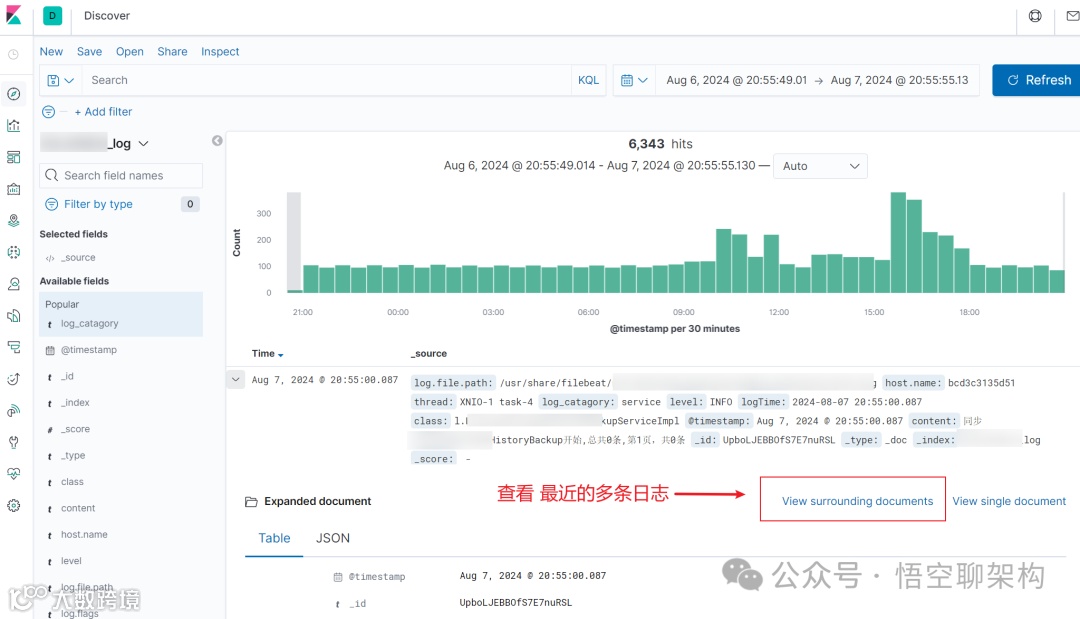Open the Auto interval dropdown

click(820, 166)
